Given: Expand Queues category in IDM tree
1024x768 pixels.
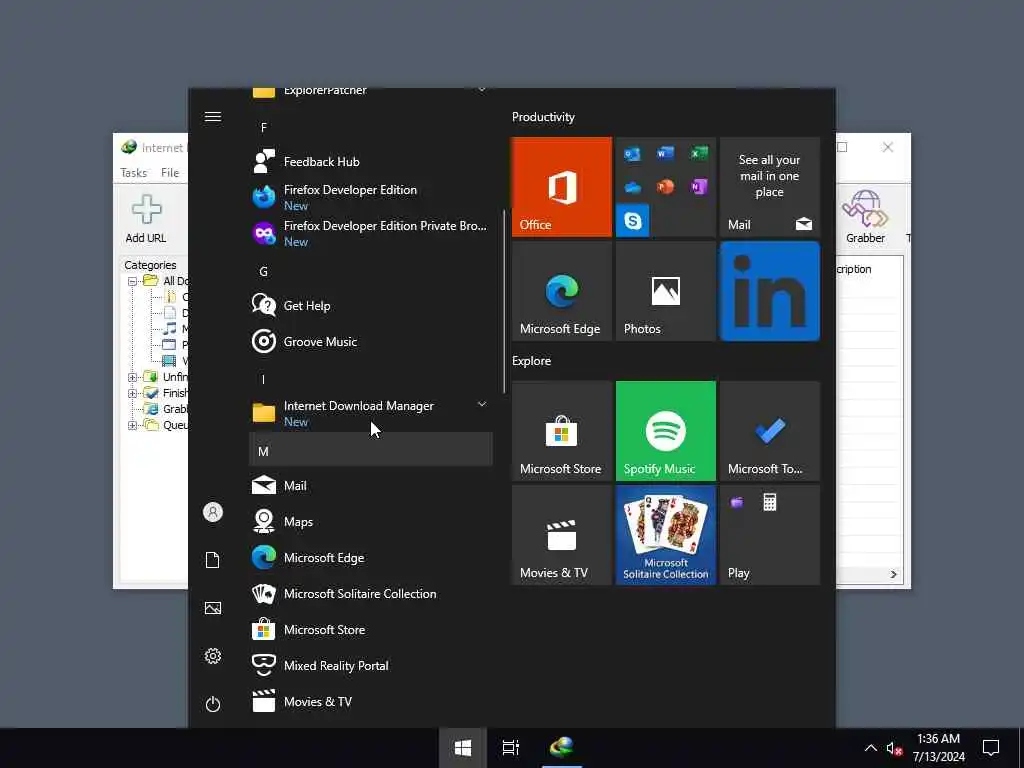Looking at the screenshot, I should 132,425.
